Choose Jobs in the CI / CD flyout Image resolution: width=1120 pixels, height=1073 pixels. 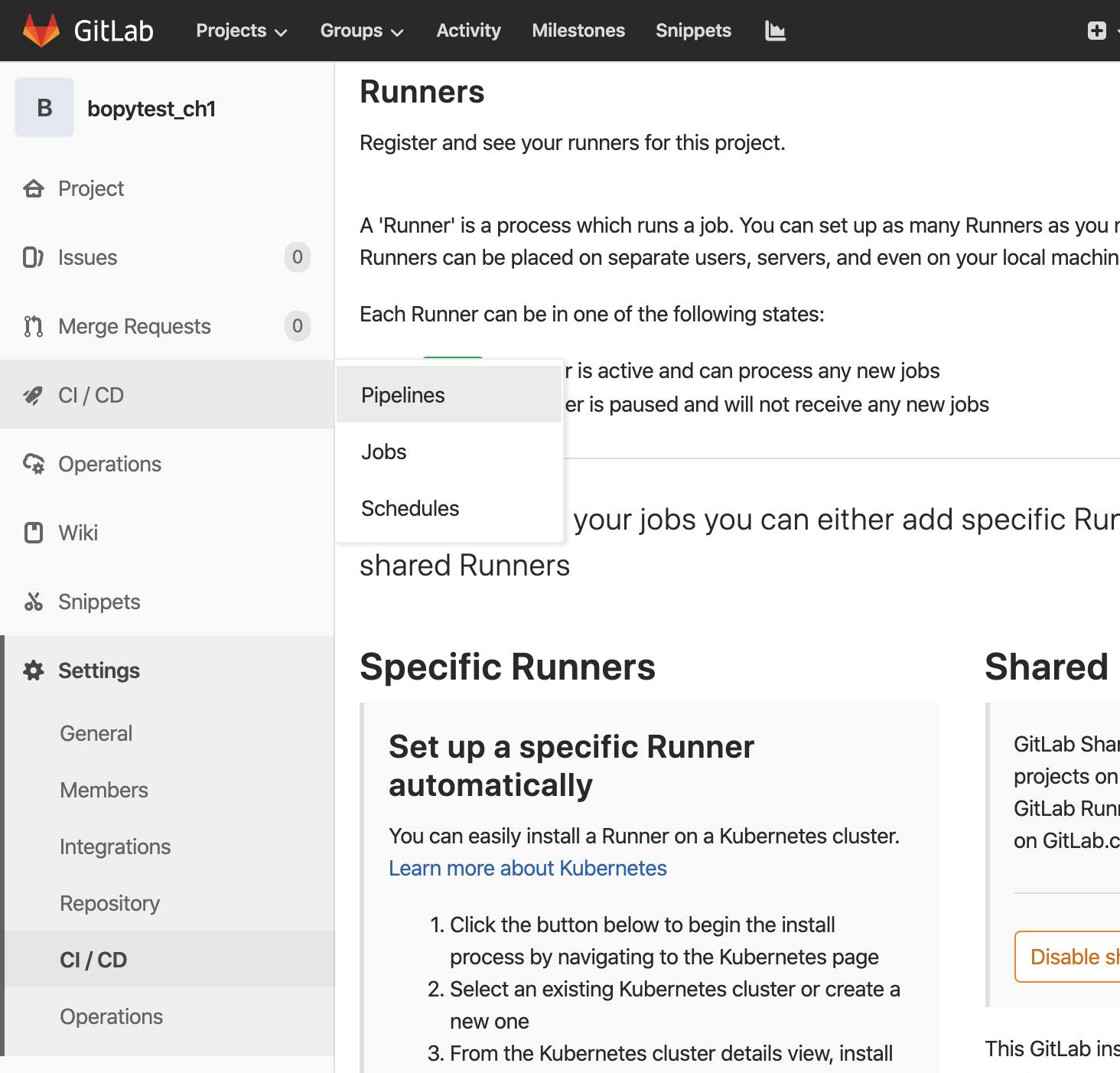[384, 452]
